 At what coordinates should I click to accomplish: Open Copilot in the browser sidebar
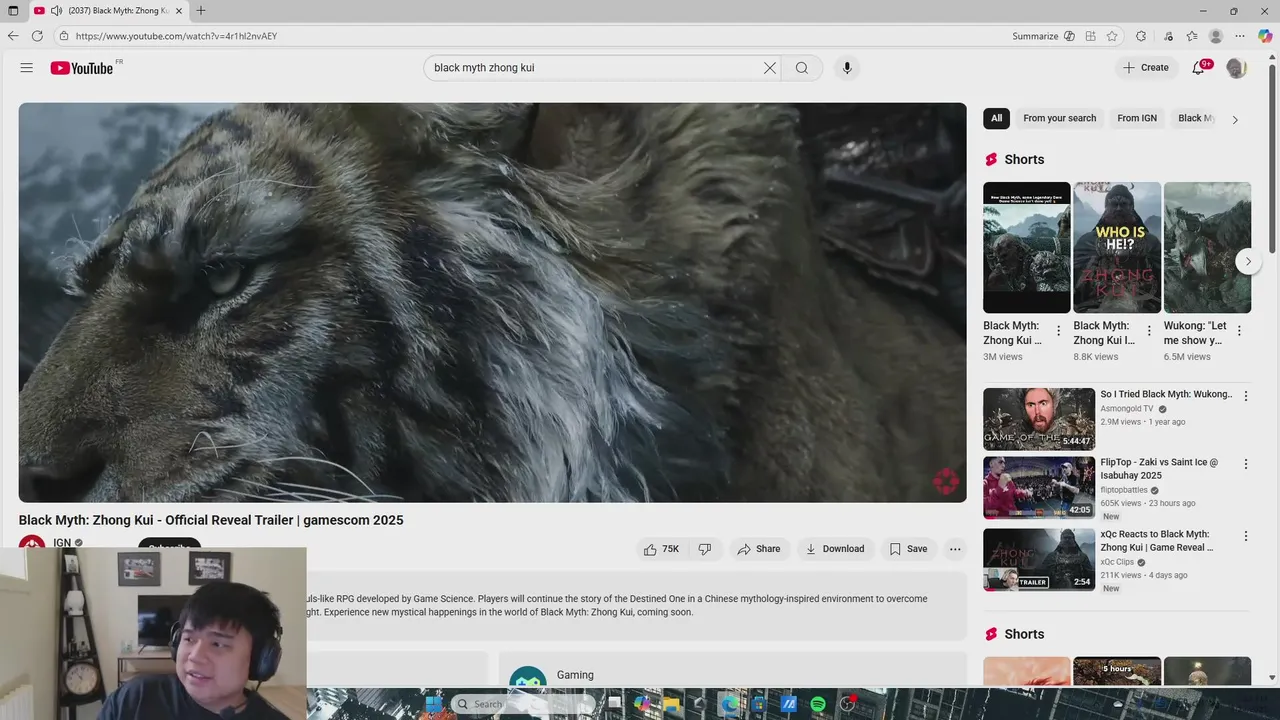(x=1265, y=36)
